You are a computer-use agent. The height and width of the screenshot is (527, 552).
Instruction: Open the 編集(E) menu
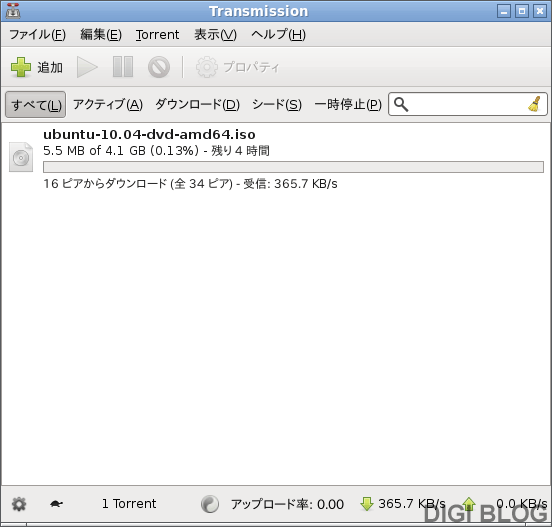pos(101,34)
